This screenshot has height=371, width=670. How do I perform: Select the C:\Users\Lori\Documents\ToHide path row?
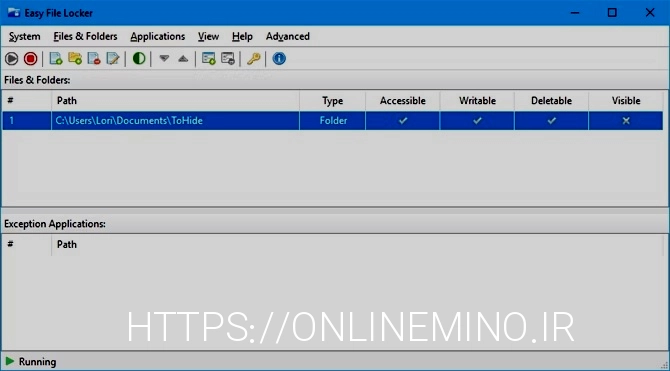pos(332,121)
